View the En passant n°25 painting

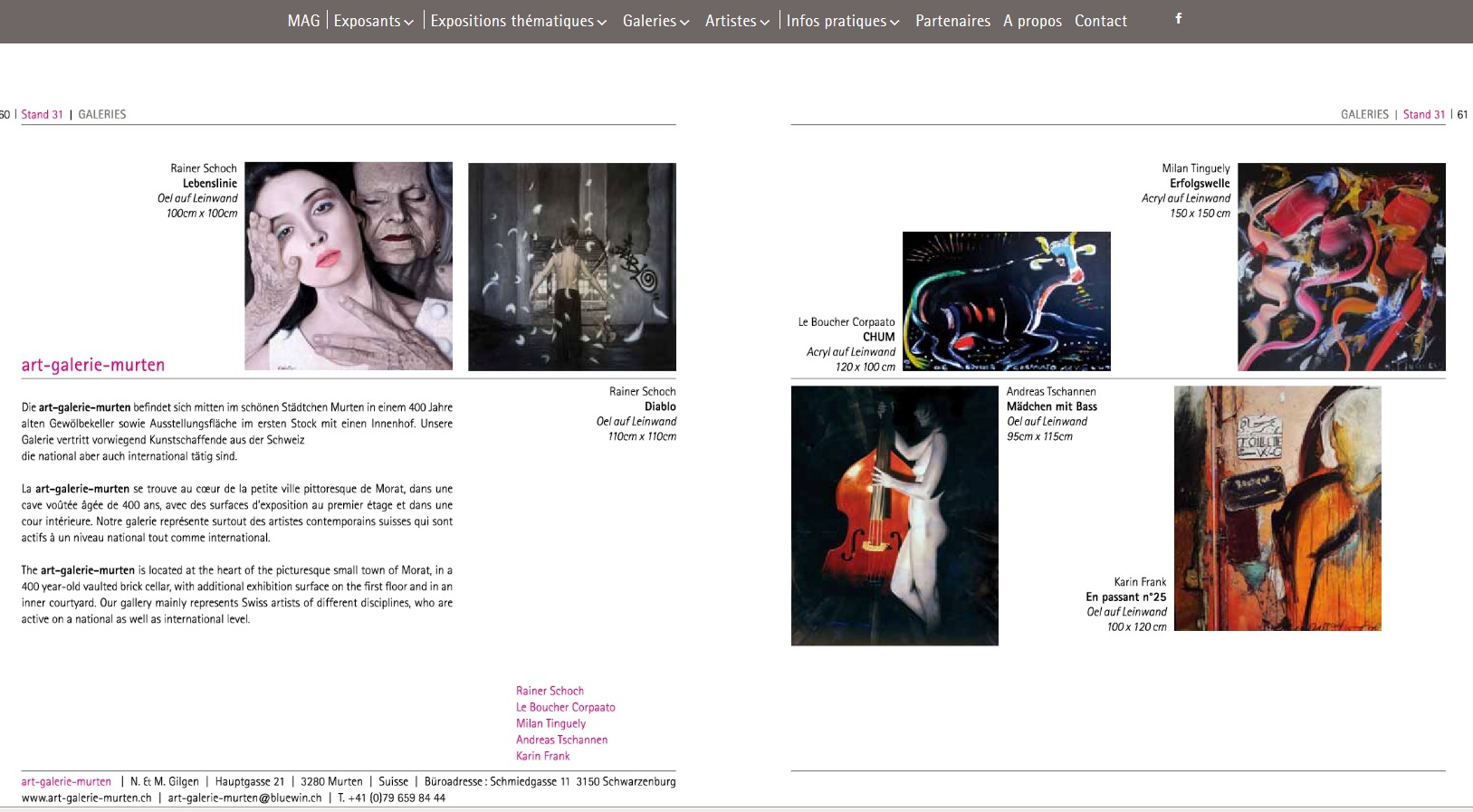pos(1277,509)
